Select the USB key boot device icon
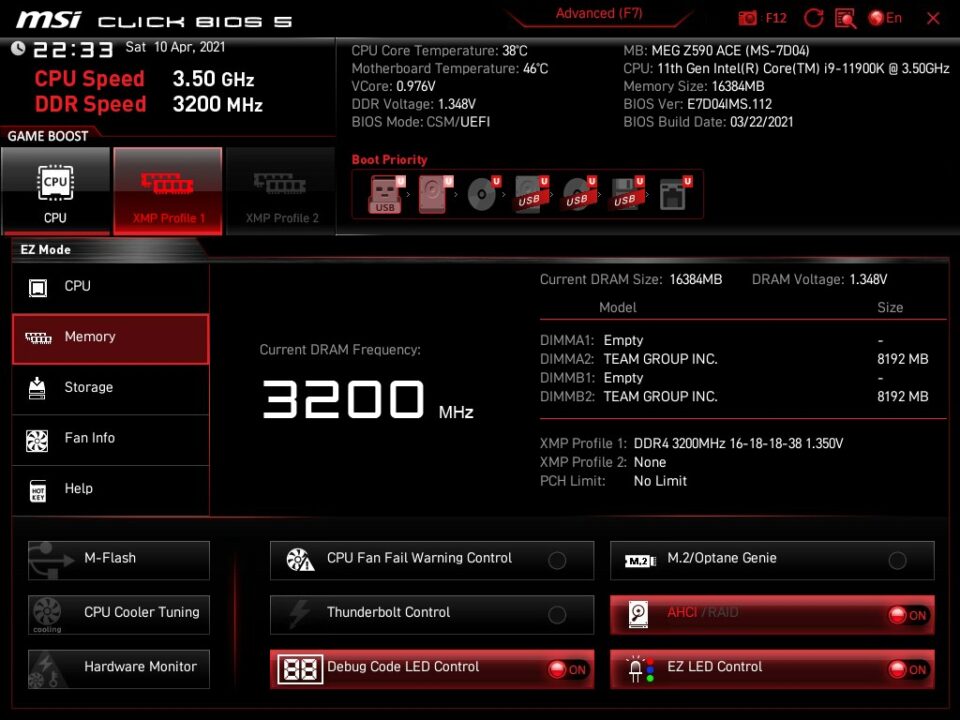The width and height of the screenshot is (960, 720). pos(385,194)
